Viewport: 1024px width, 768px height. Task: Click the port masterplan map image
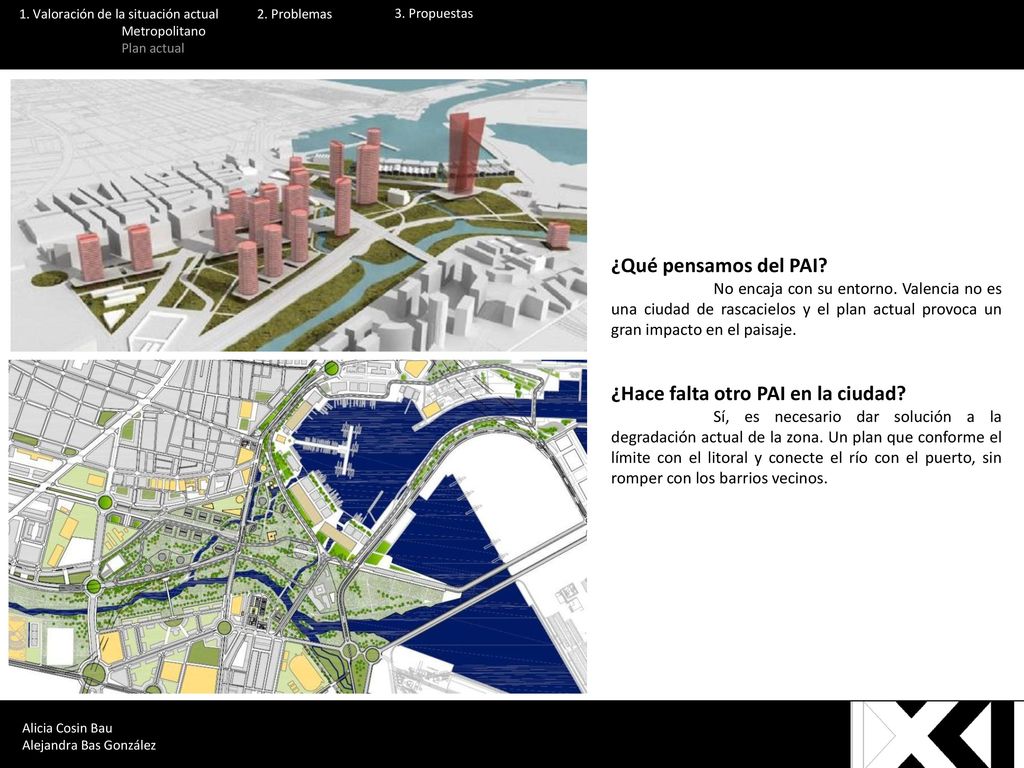298,526
